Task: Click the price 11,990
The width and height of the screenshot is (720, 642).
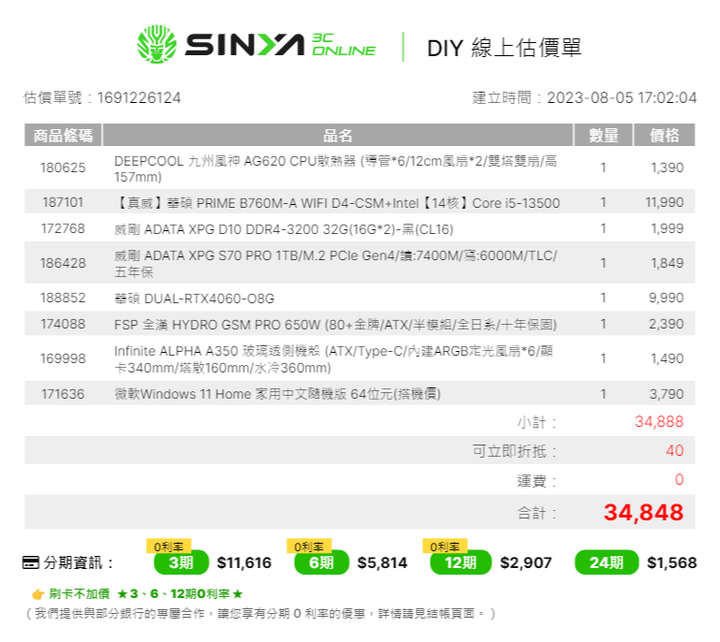Action: (664, 203)
